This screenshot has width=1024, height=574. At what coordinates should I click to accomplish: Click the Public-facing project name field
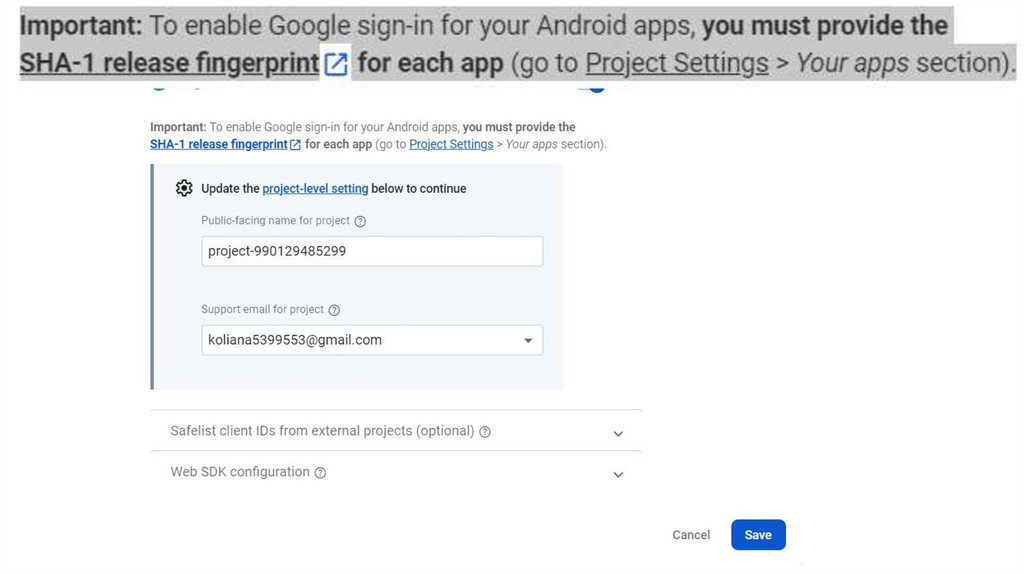point(372,251)
